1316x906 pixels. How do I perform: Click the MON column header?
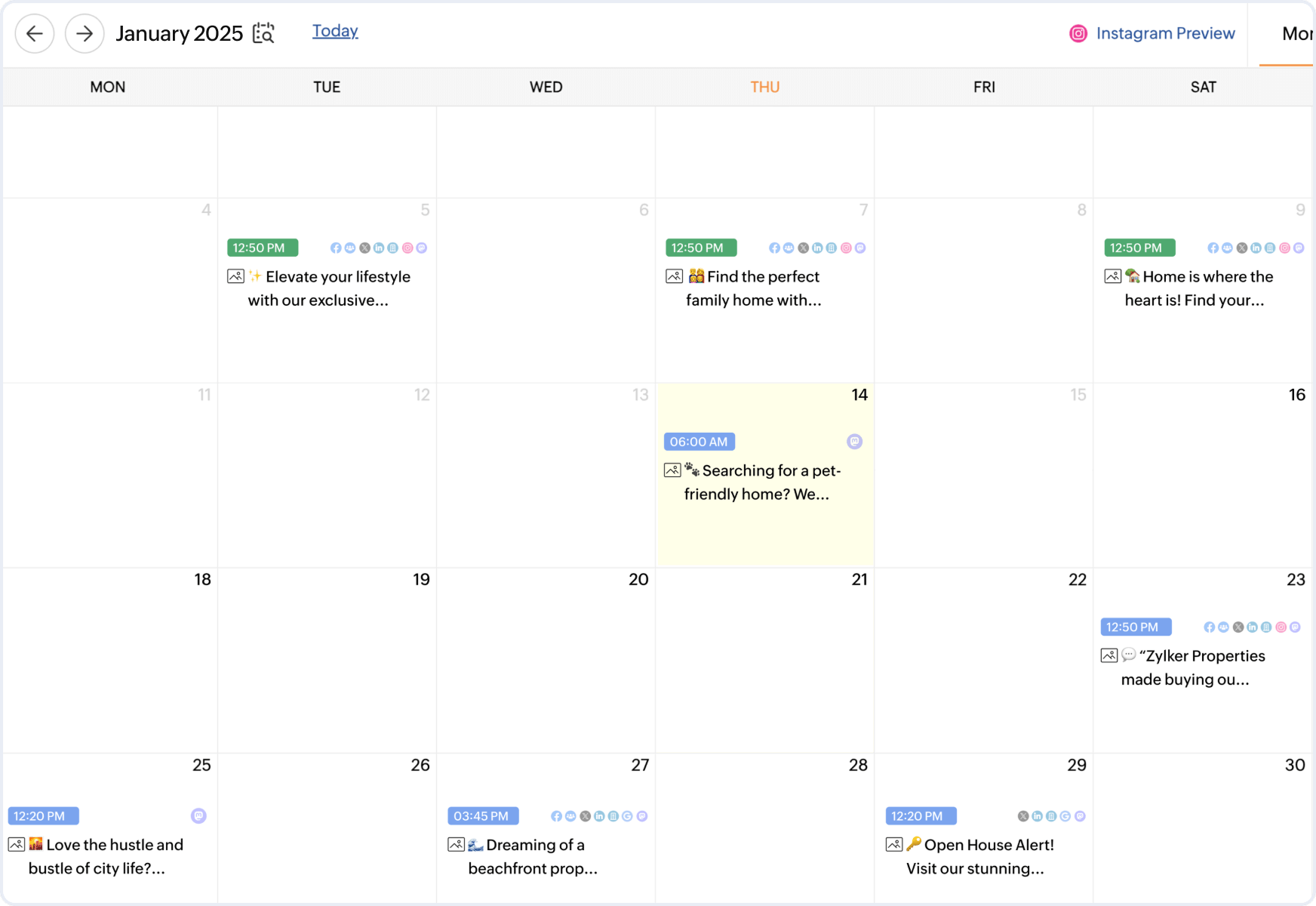(108, 87)
